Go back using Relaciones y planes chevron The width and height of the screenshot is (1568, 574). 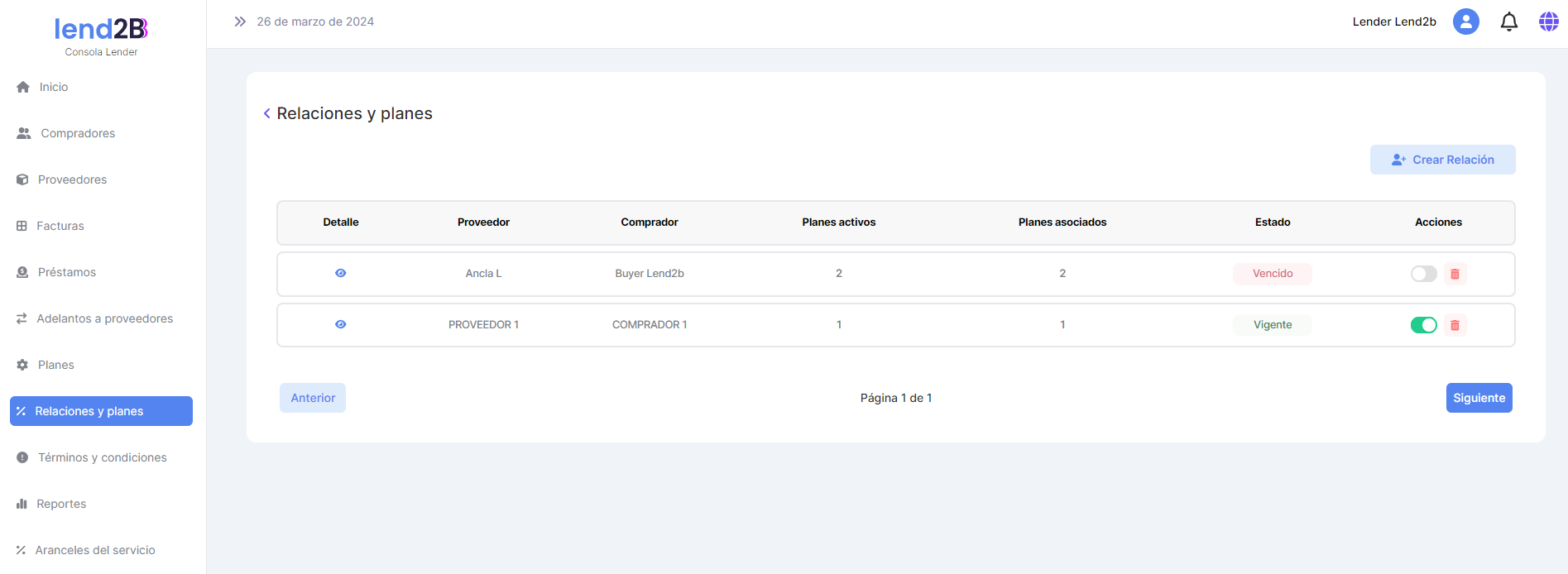(x=266, y=113)
